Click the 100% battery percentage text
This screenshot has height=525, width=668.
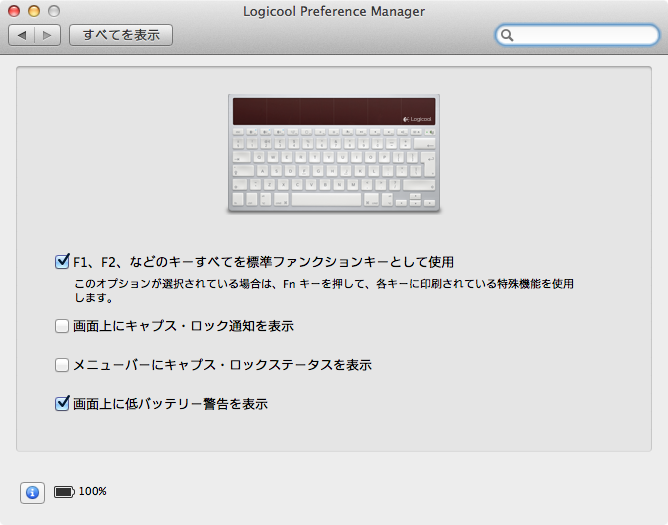coord(92,491)
